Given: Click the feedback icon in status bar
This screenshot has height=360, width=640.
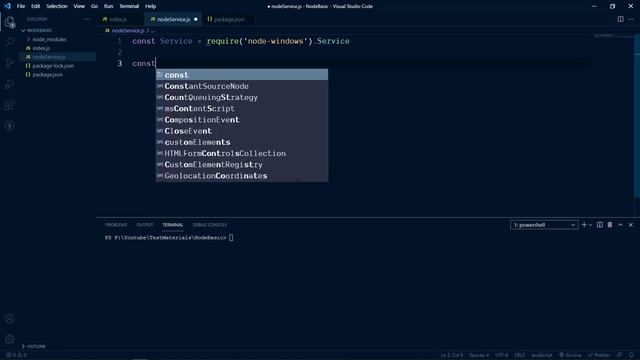Looking at the screenshot, I should coord(620,355).
